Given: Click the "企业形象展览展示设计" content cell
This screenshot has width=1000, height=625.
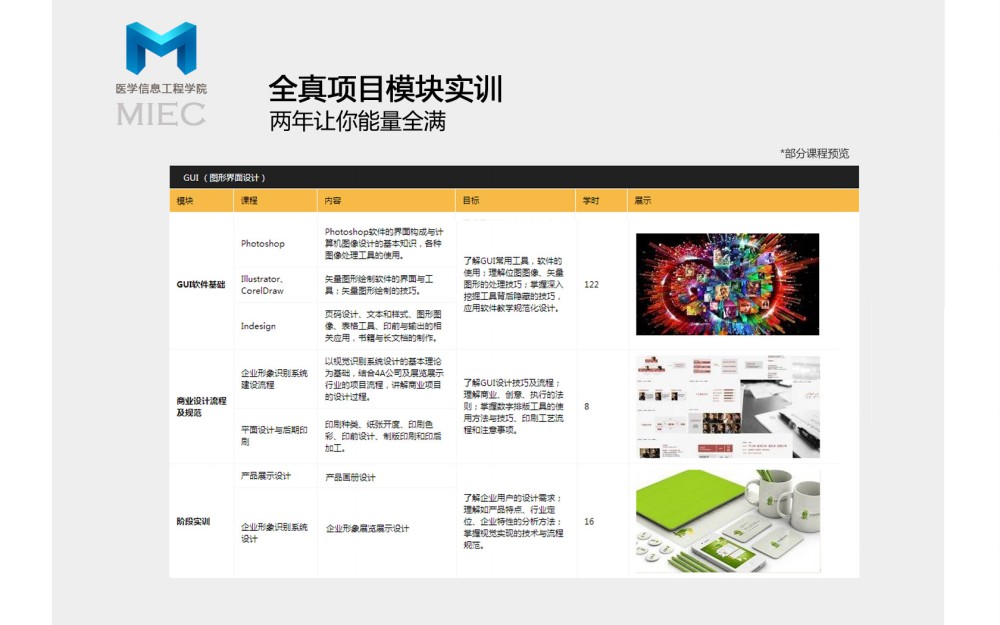Looking at the screenshot, I should click(x=367, y=528).
